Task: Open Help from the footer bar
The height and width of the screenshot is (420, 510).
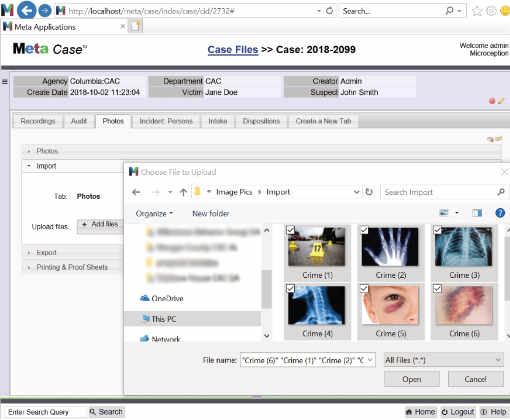Action: point(494,412)
